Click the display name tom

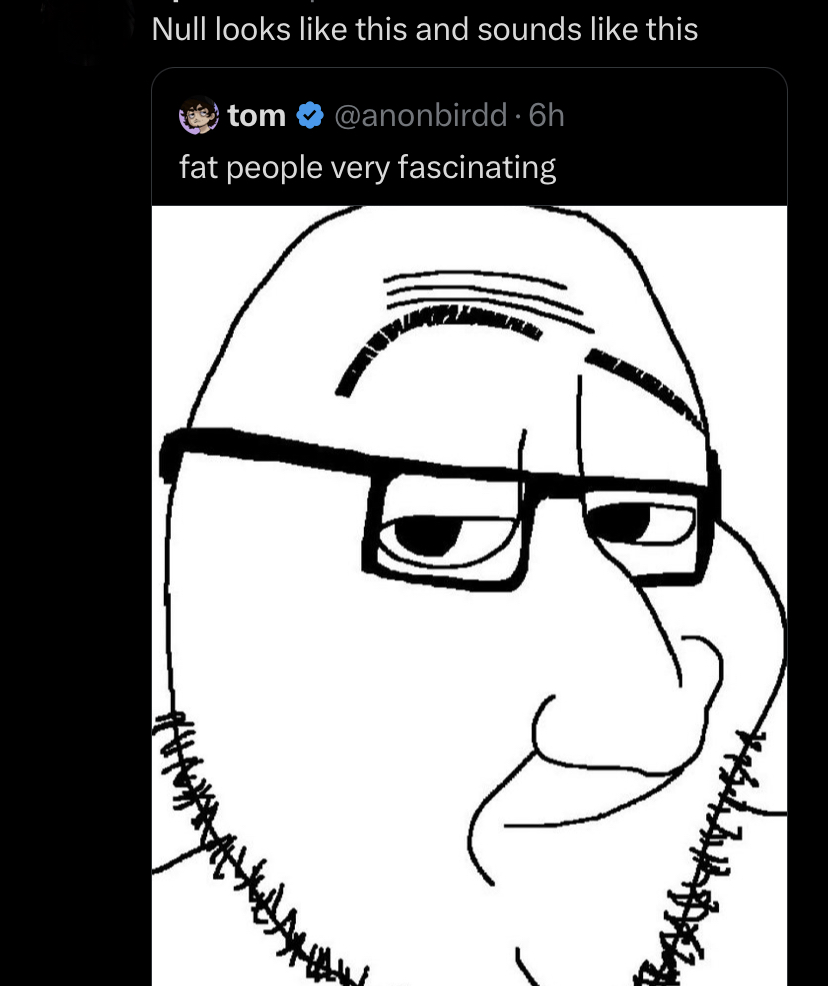[257, 116]
